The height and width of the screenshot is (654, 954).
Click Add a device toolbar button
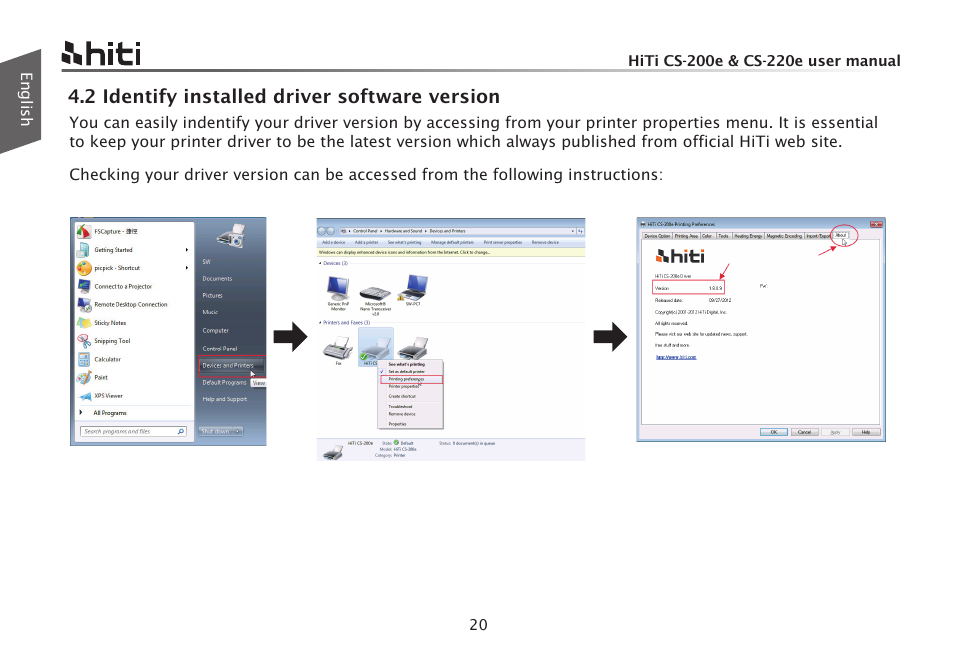(x=333, y=243)
